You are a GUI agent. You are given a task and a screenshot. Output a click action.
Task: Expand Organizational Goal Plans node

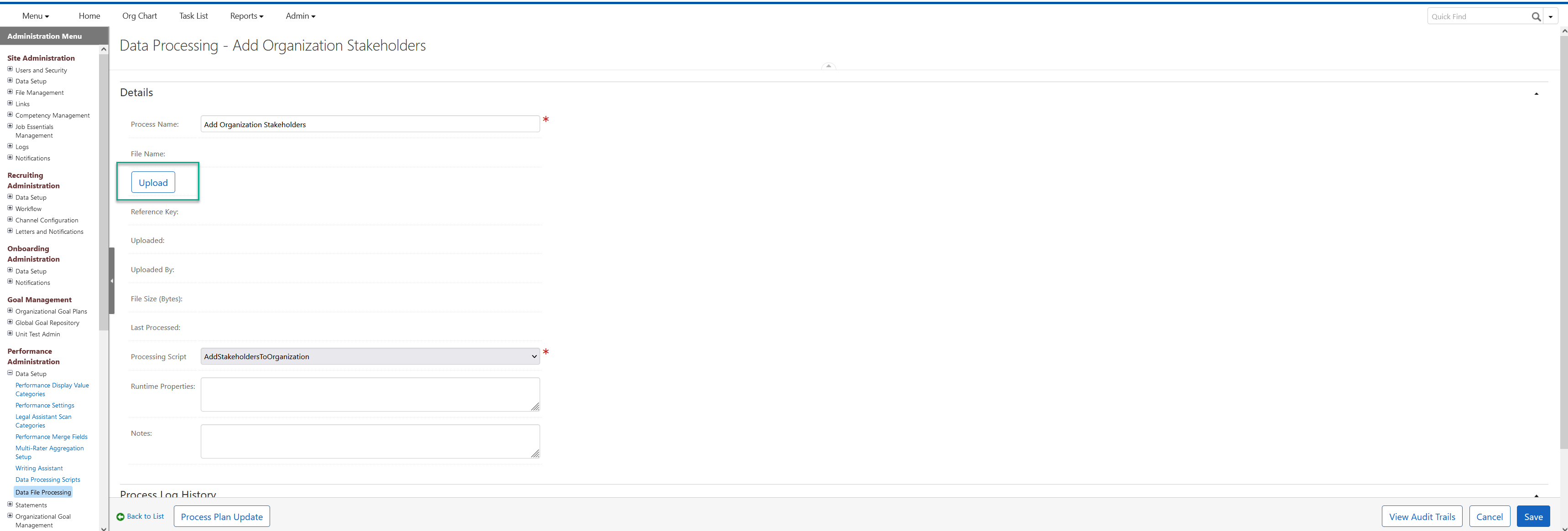(10, 310)
